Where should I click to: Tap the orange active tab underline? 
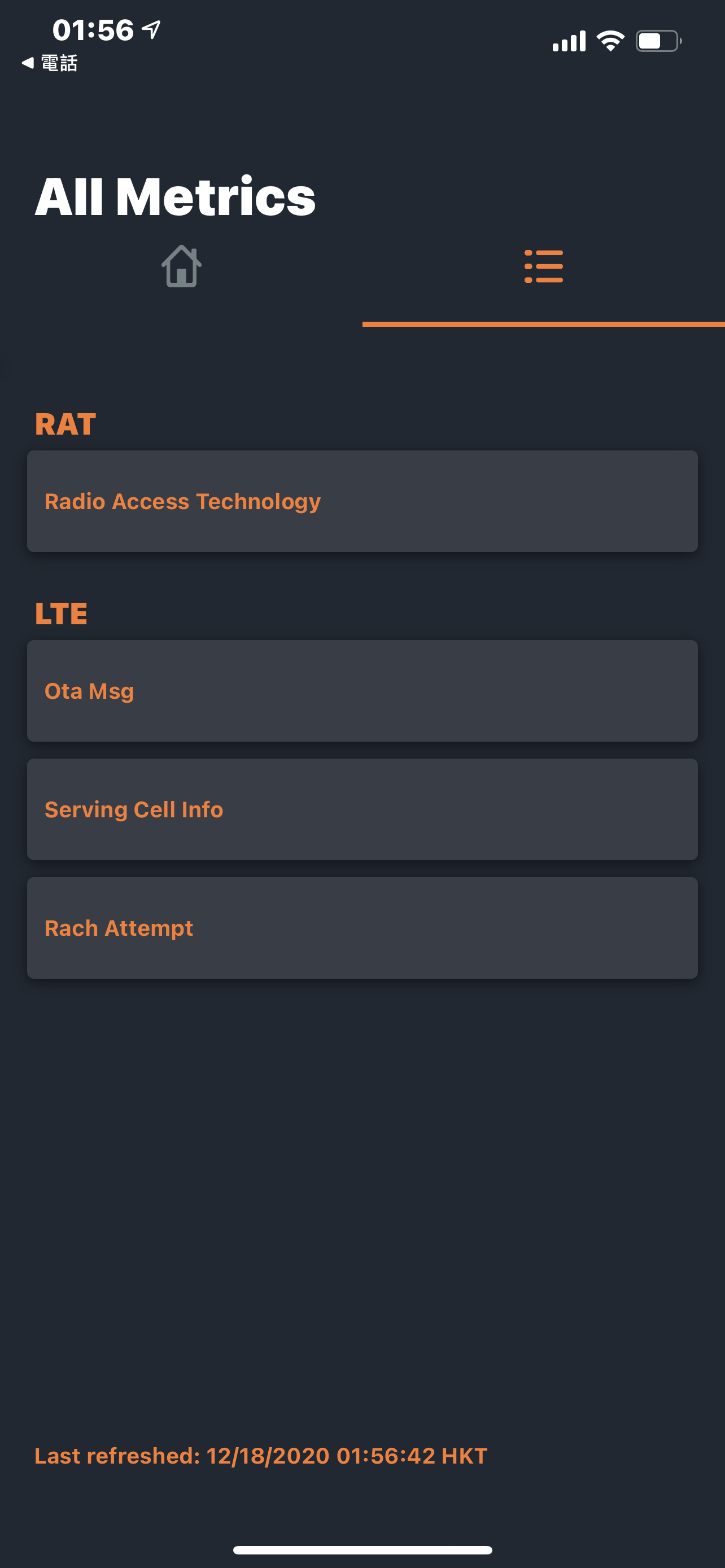(x=544, y=325)
